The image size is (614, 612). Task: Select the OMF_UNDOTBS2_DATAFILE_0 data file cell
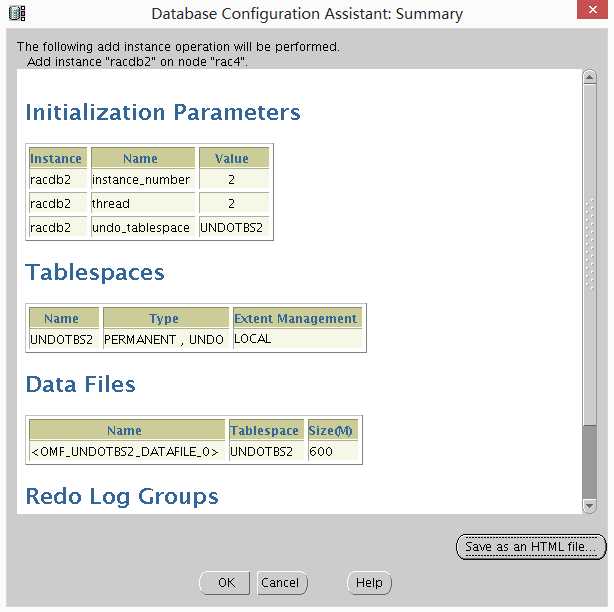(x=125, y=452)
